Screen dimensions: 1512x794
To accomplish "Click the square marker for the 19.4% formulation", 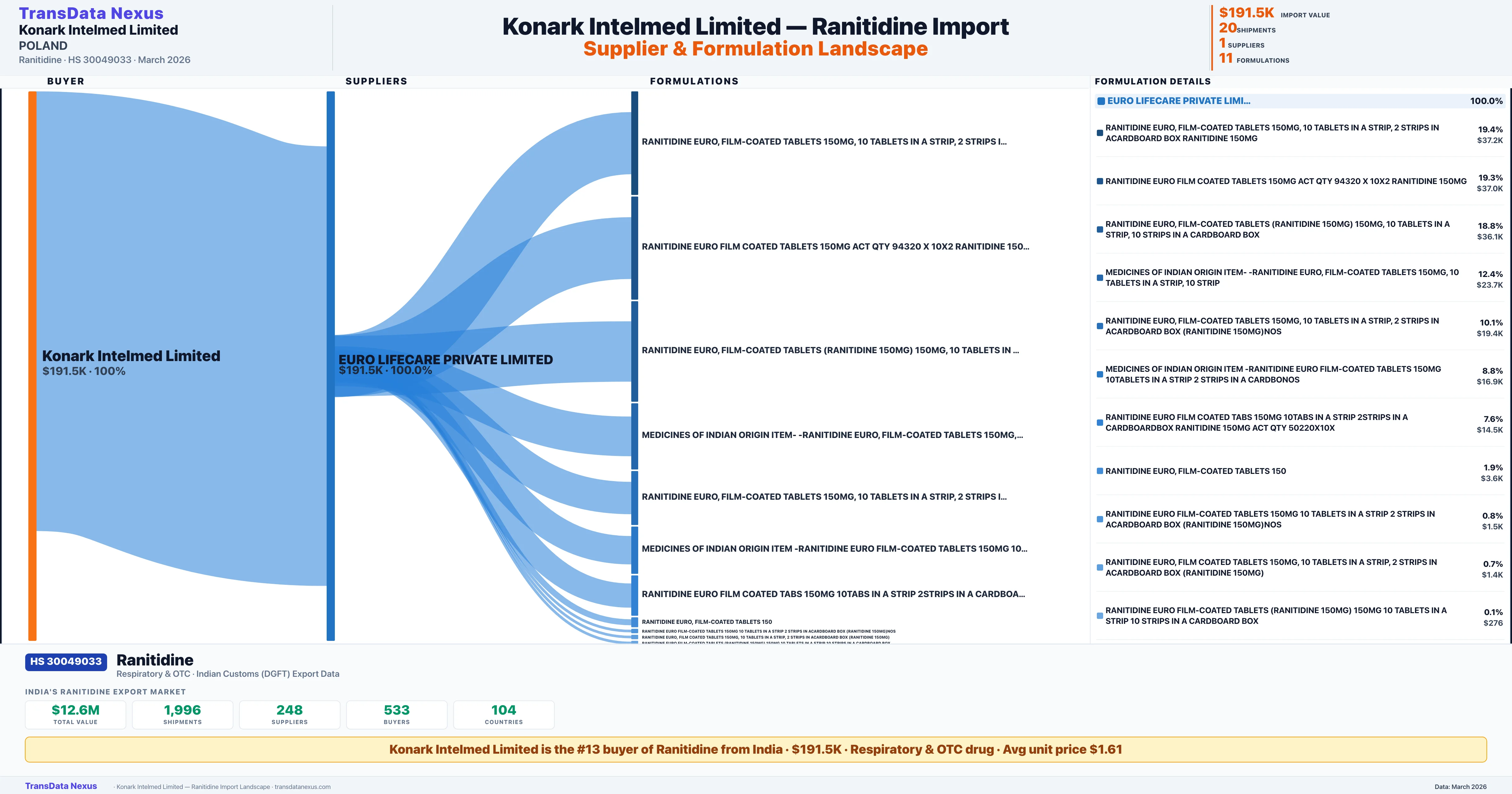I will pos(1099,133).
